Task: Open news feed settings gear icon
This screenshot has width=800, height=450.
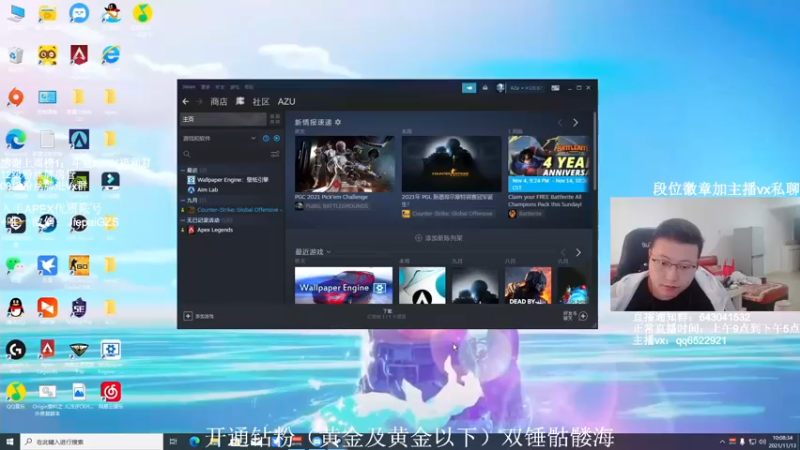Action: (338, 122)
